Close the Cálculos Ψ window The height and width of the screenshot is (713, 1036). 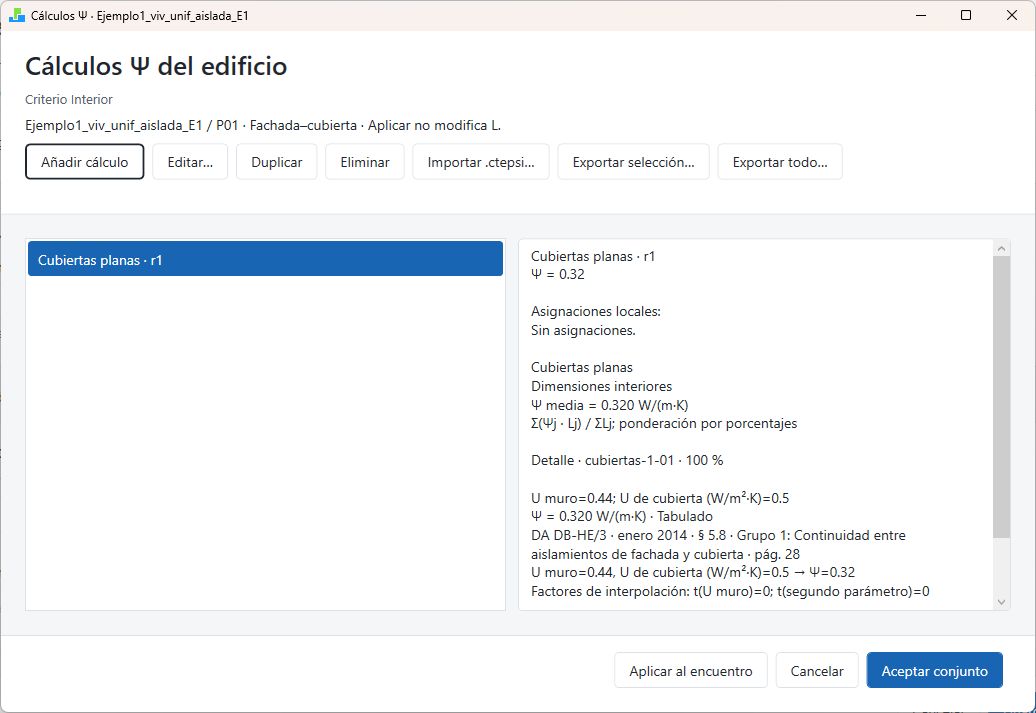pos(1012,15)
